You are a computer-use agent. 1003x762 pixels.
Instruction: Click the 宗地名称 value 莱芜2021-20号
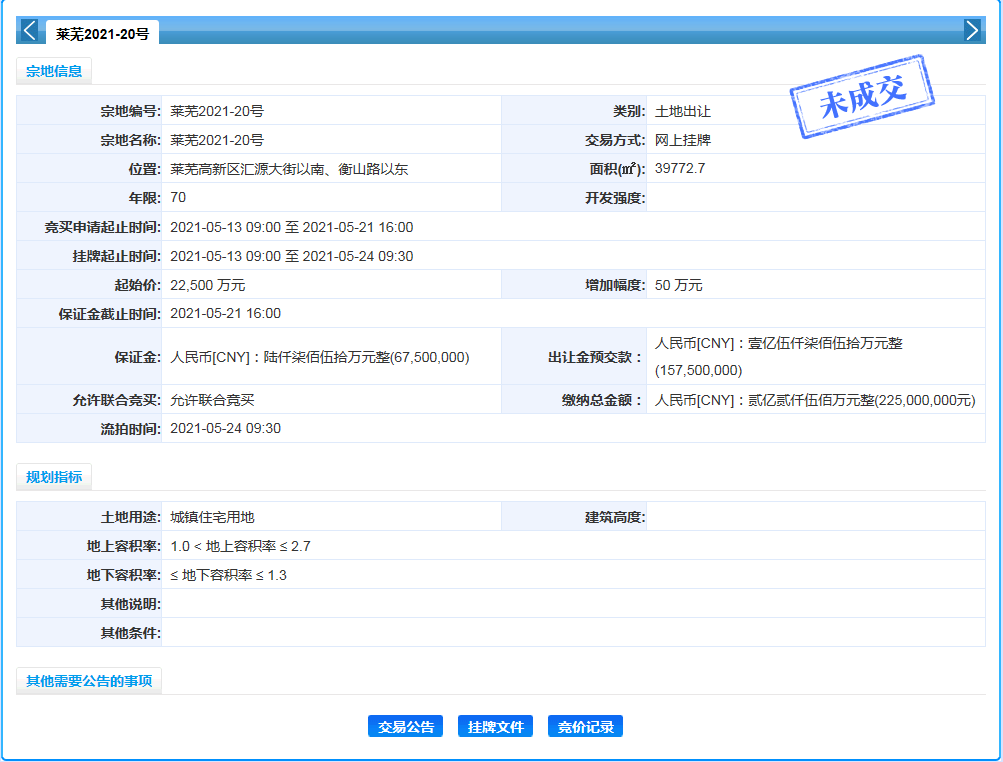pyautogui.click(x=217, y=140)
